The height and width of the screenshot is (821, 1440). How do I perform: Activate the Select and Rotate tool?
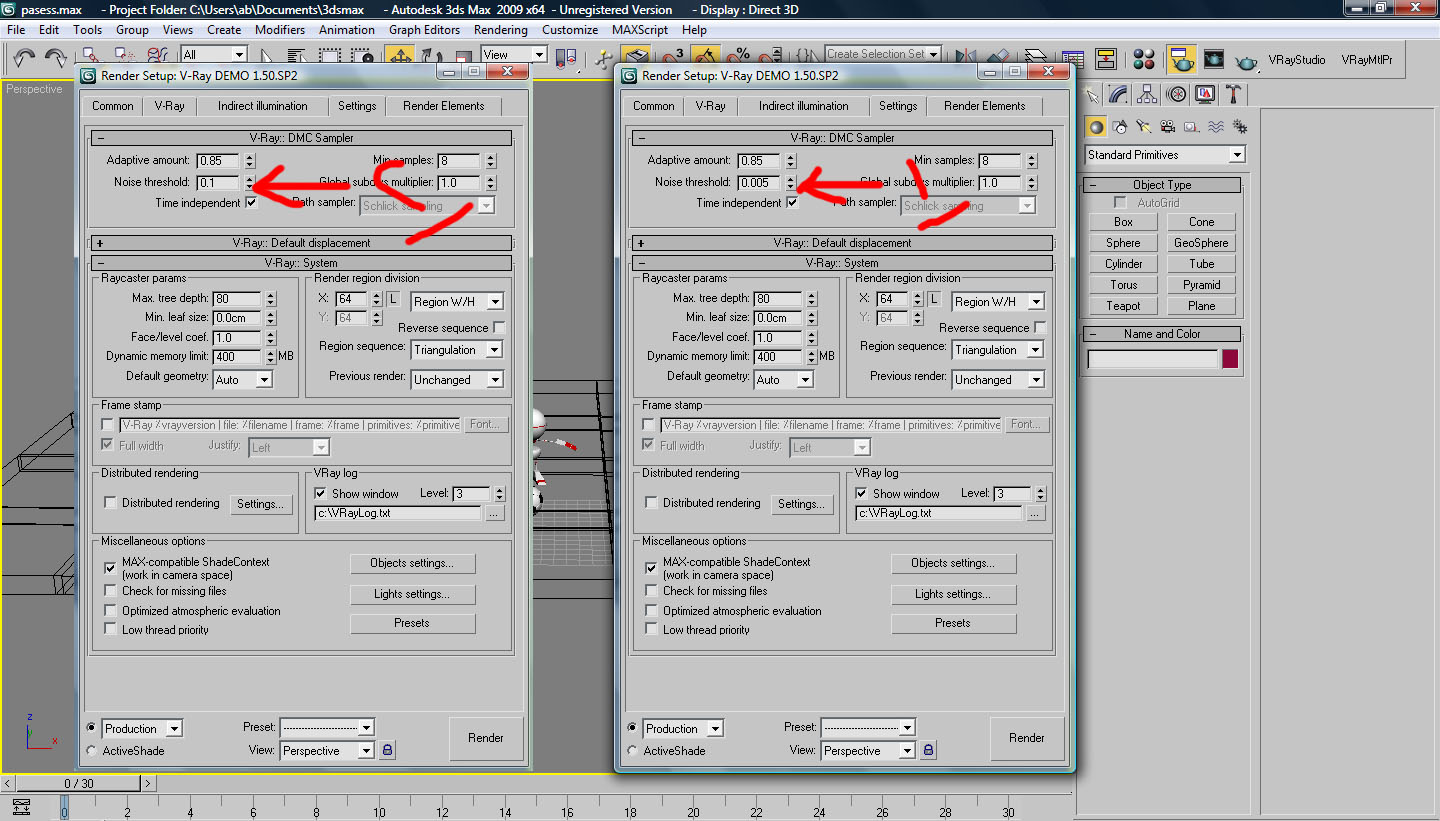(x=431, y=57)
